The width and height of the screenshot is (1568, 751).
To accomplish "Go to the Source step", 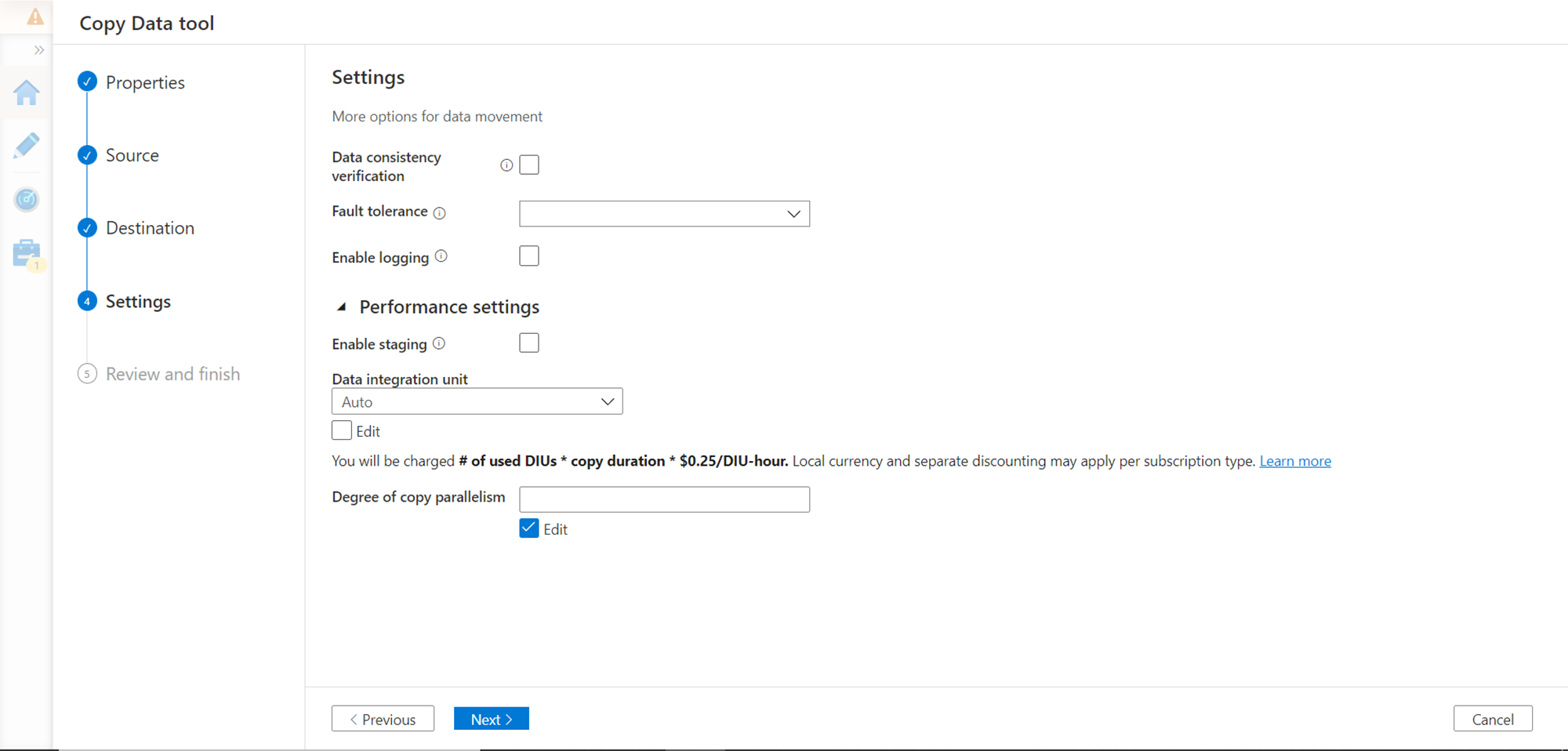I will click(x=132, y=155).
